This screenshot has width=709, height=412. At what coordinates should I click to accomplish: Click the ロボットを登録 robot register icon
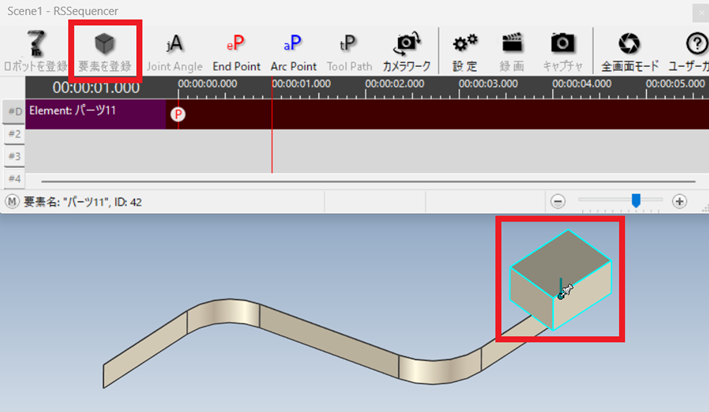tap(35, 51)
